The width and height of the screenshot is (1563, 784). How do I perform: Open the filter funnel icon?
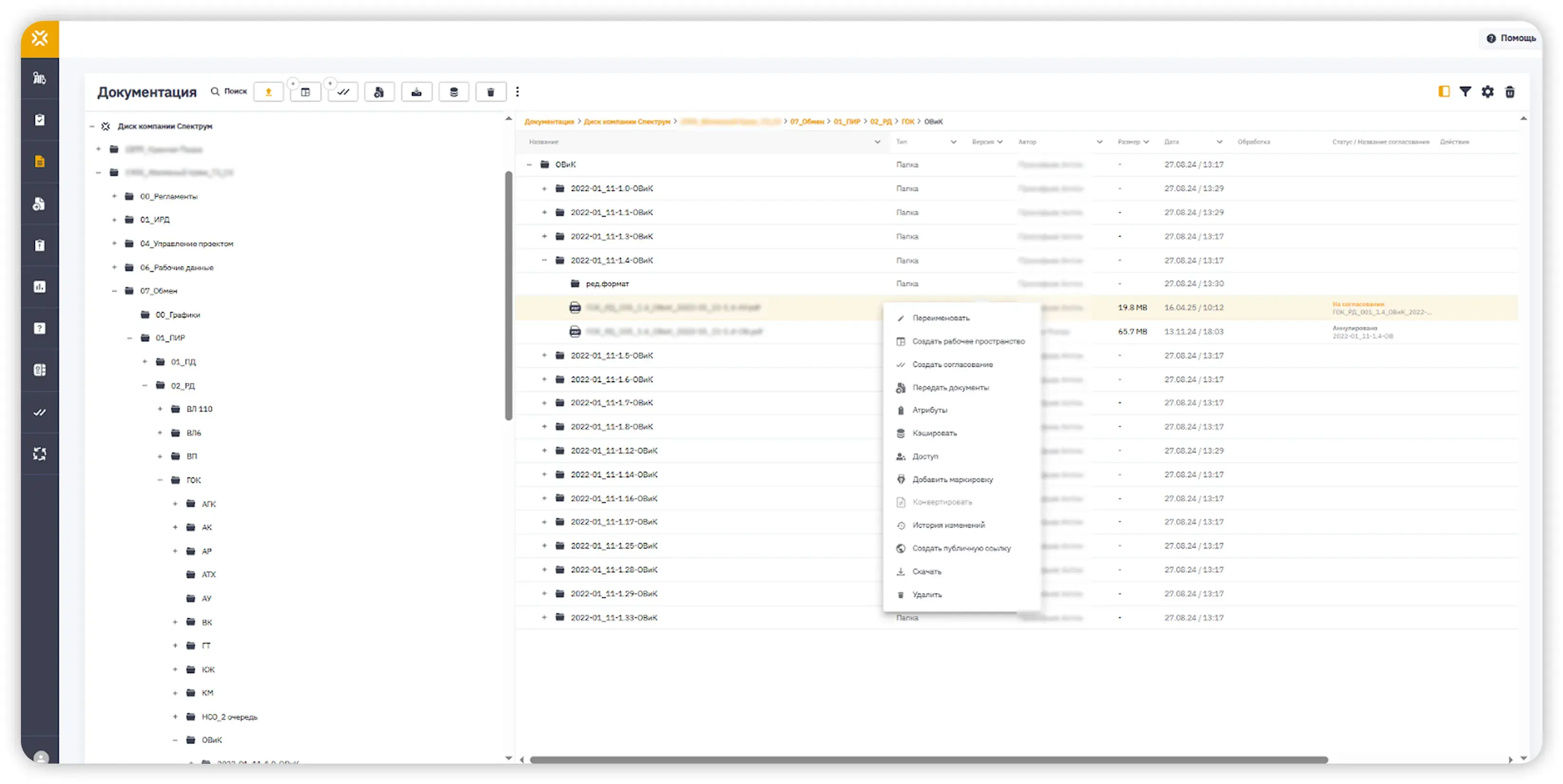pyautogui.click(x=1465, y=92)
